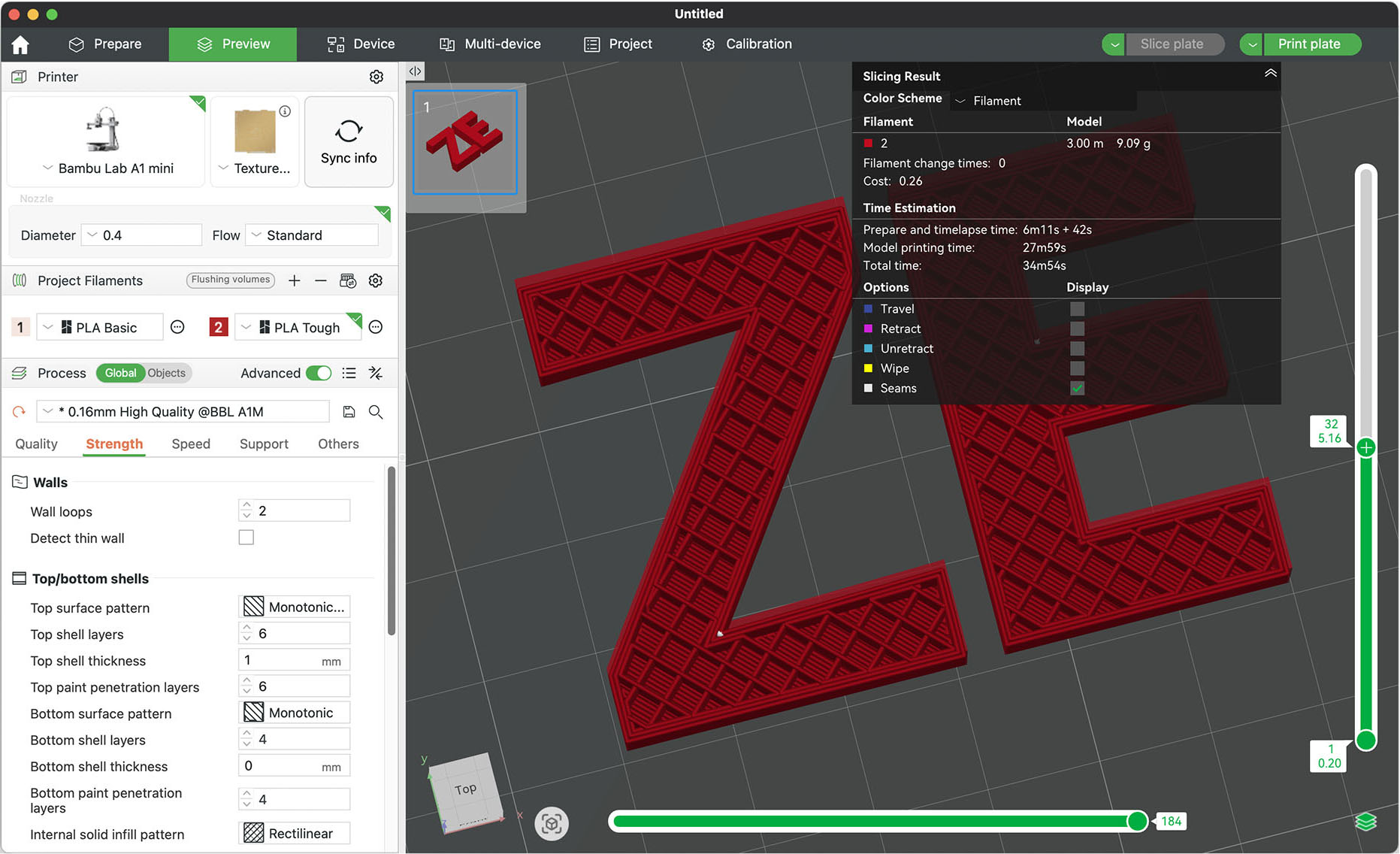This screenshot has height=854, width=1400.
Task: Enable Detect thin wall checkbox
Action: click(x=246, y=538)
